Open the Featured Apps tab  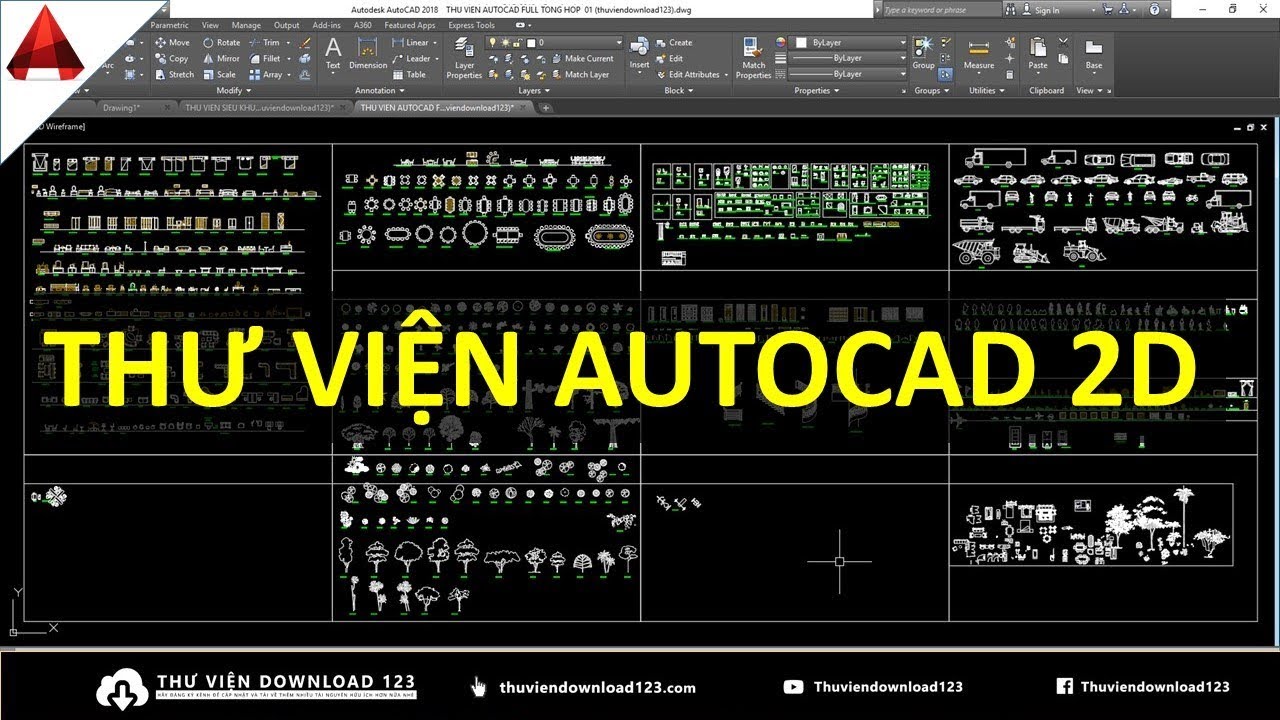pyautogui.click(x=410, y=25)
